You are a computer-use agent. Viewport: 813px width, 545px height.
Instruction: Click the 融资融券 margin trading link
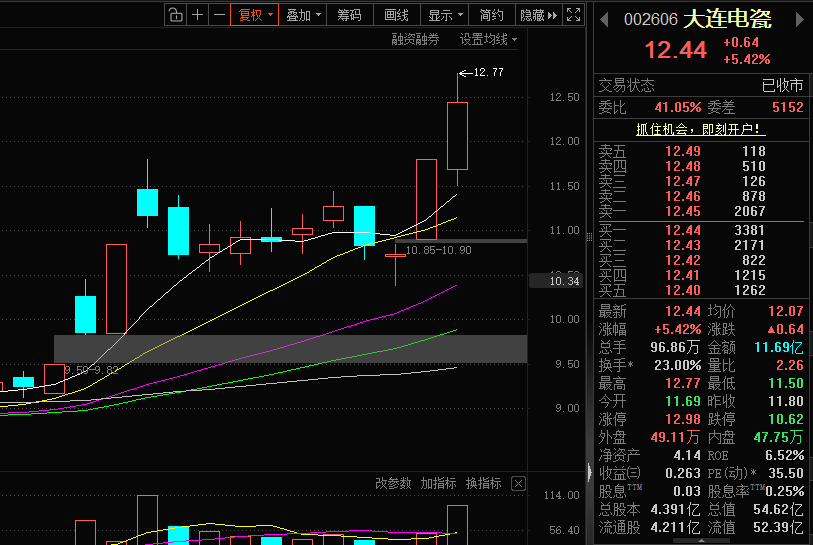click(415, 39)
